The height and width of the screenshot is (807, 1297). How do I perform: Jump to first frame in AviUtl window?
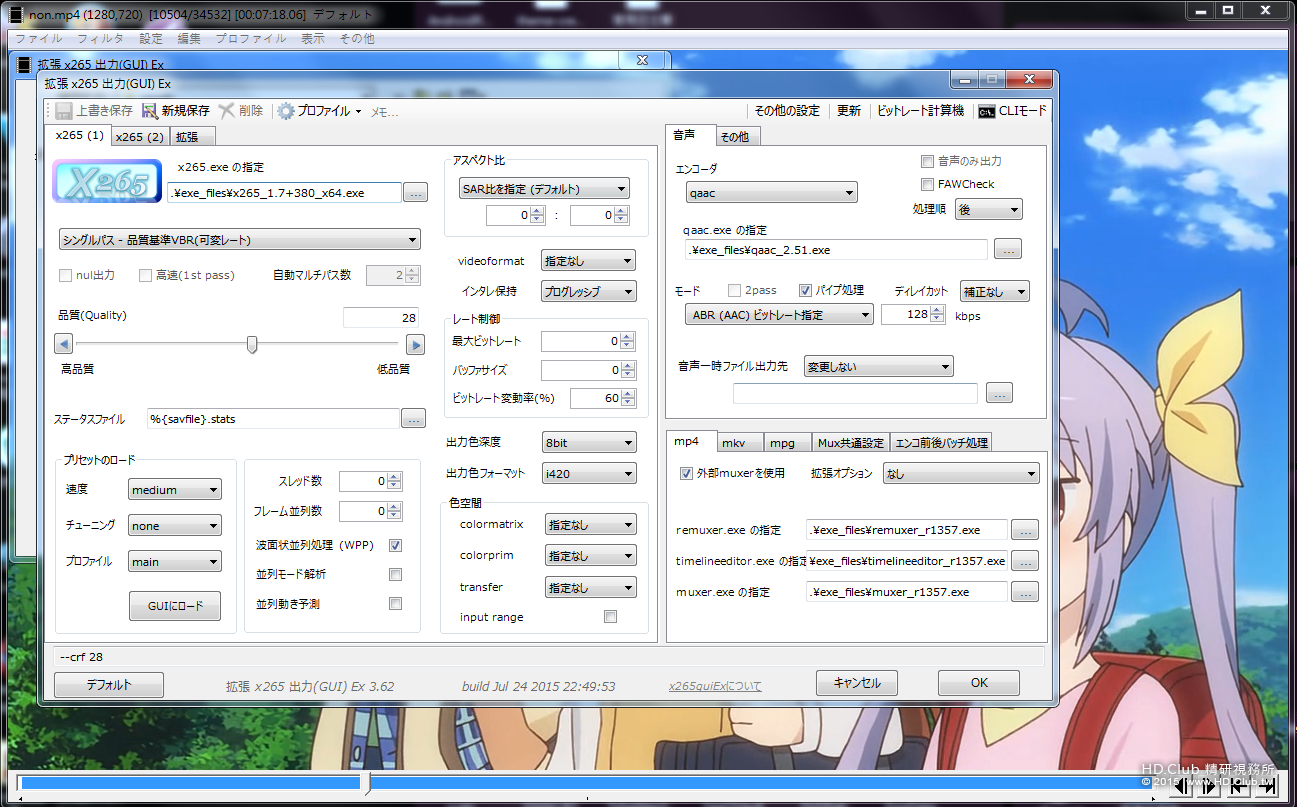1238,786
